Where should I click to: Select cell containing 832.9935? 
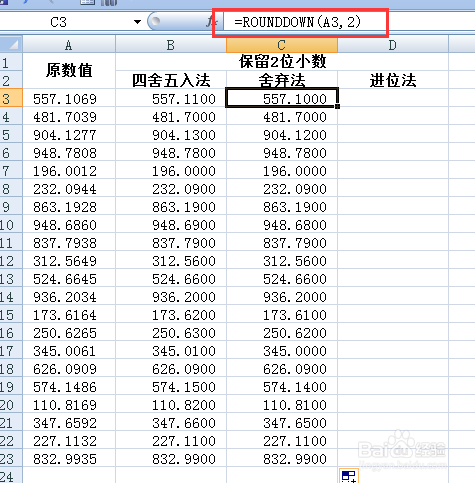[x=69, y=459]
